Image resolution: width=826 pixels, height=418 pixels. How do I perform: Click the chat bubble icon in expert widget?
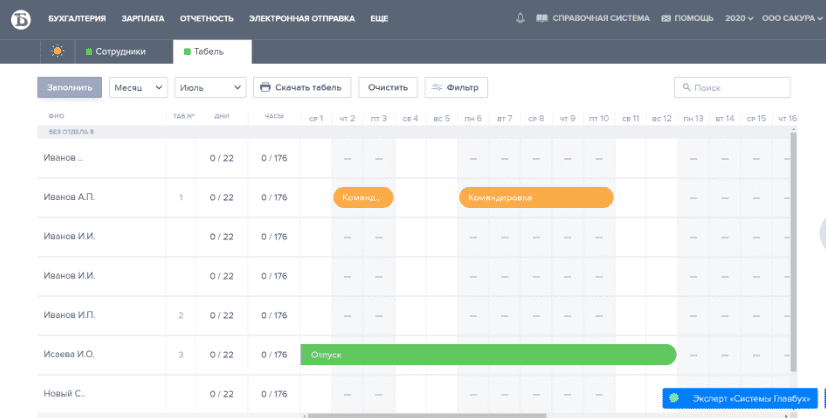point(674,398)
